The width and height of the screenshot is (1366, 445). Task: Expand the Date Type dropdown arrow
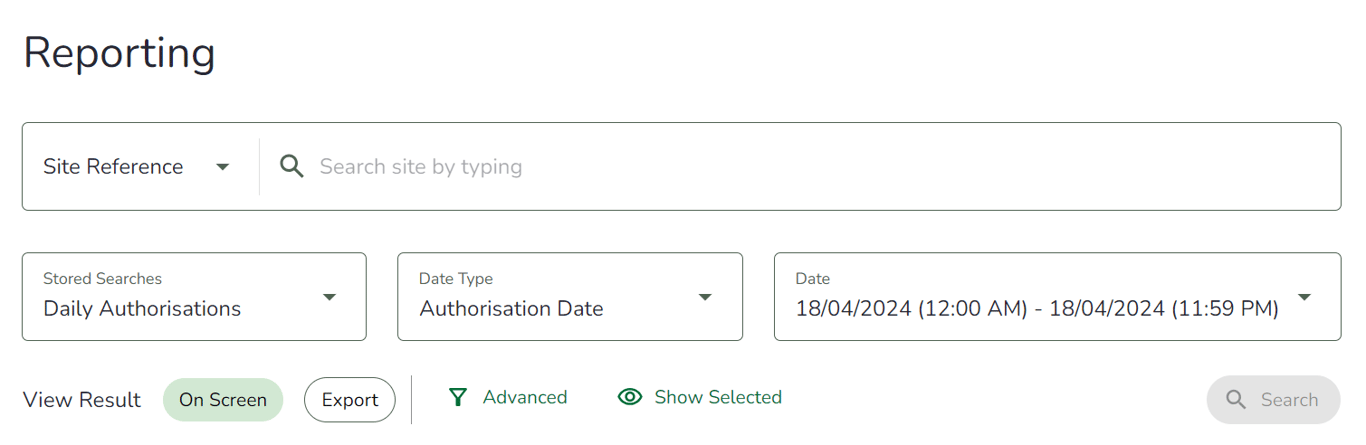point(705,297)
